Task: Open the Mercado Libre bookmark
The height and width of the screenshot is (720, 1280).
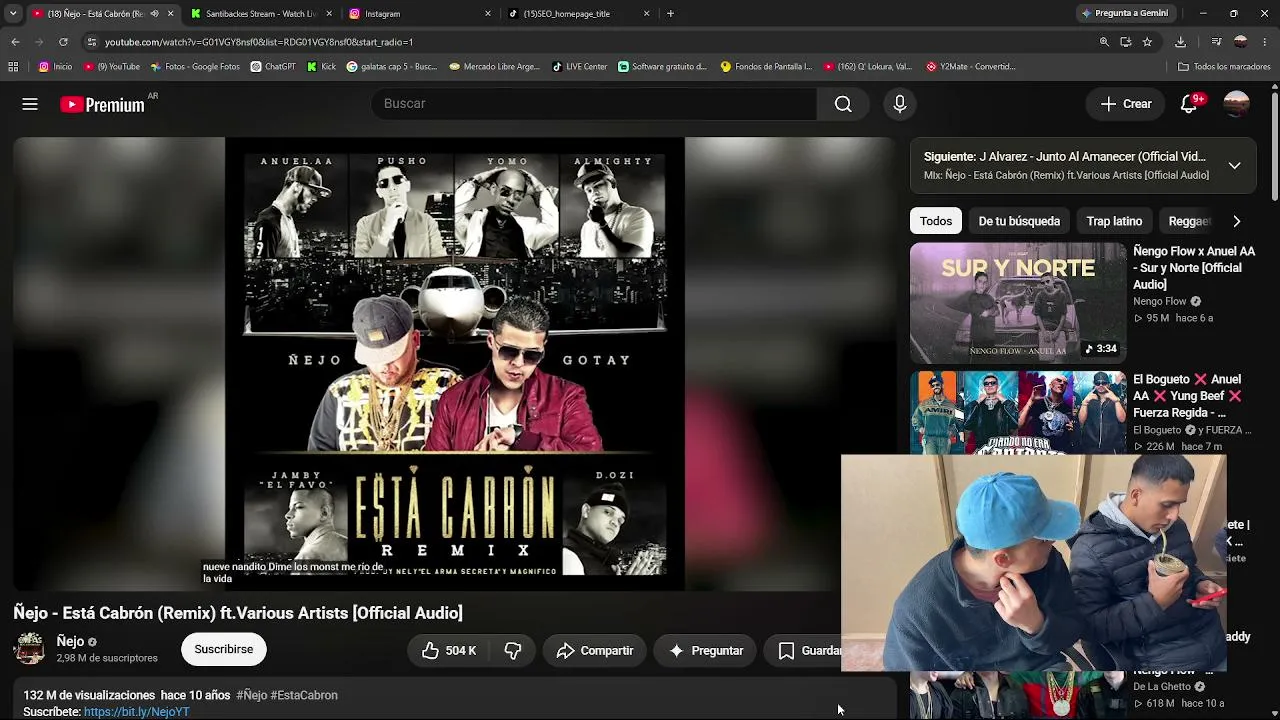Action: [x=494, y=67]
